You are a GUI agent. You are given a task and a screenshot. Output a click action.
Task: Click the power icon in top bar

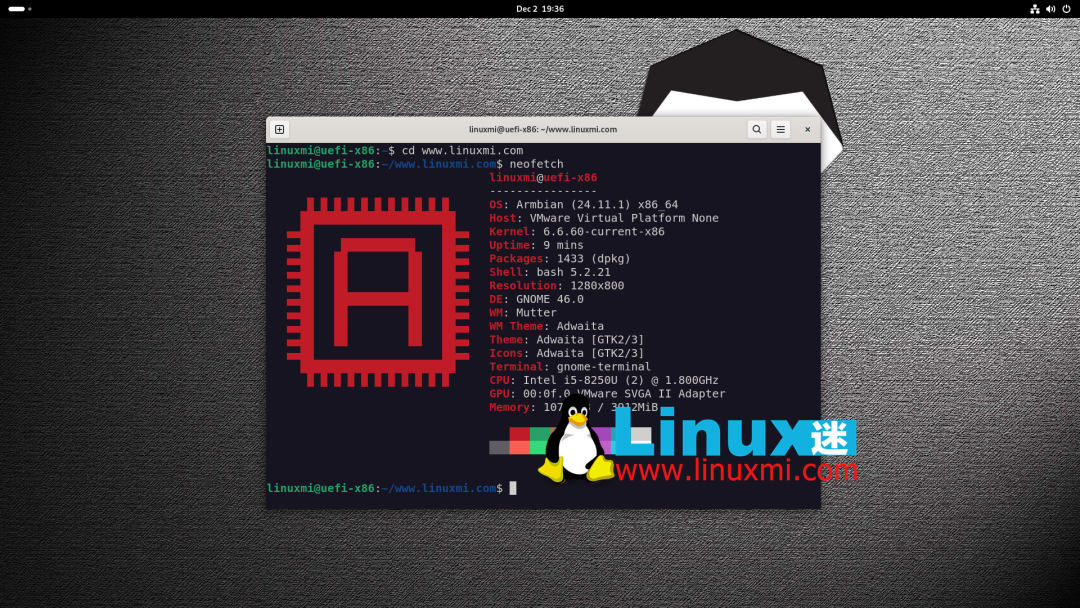click(x=1066, y=9)
